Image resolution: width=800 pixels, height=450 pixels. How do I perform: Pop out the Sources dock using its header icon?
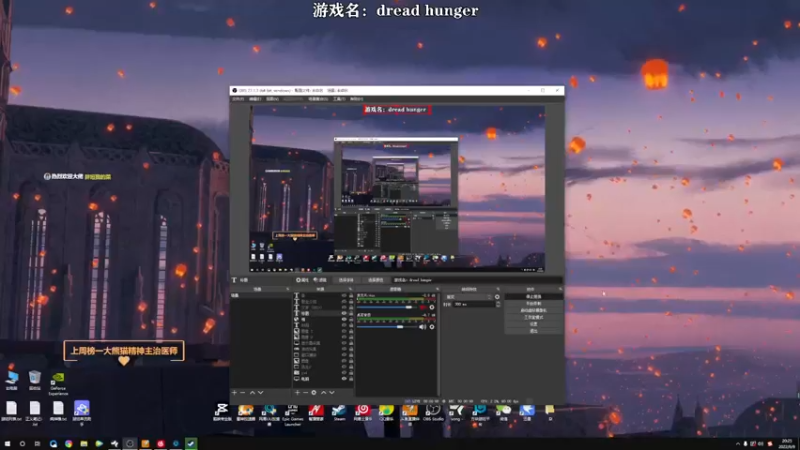(350, 289)
